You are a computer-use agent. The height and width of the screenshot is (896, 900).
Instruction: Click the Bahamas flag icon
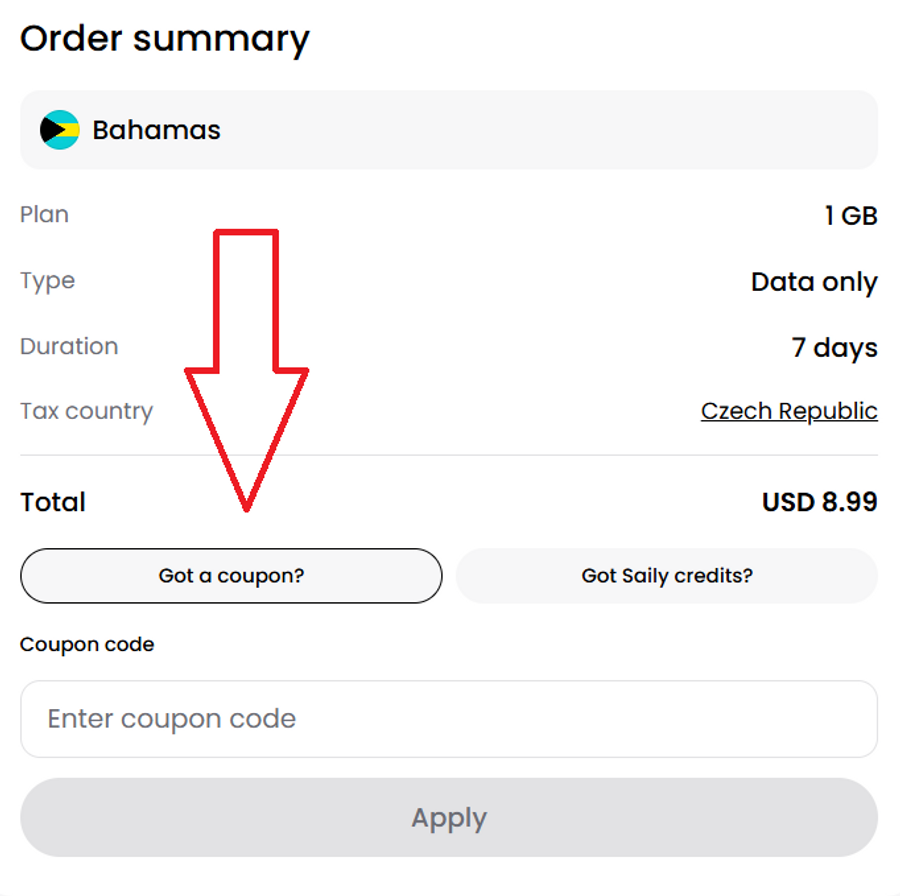[59, 130]
